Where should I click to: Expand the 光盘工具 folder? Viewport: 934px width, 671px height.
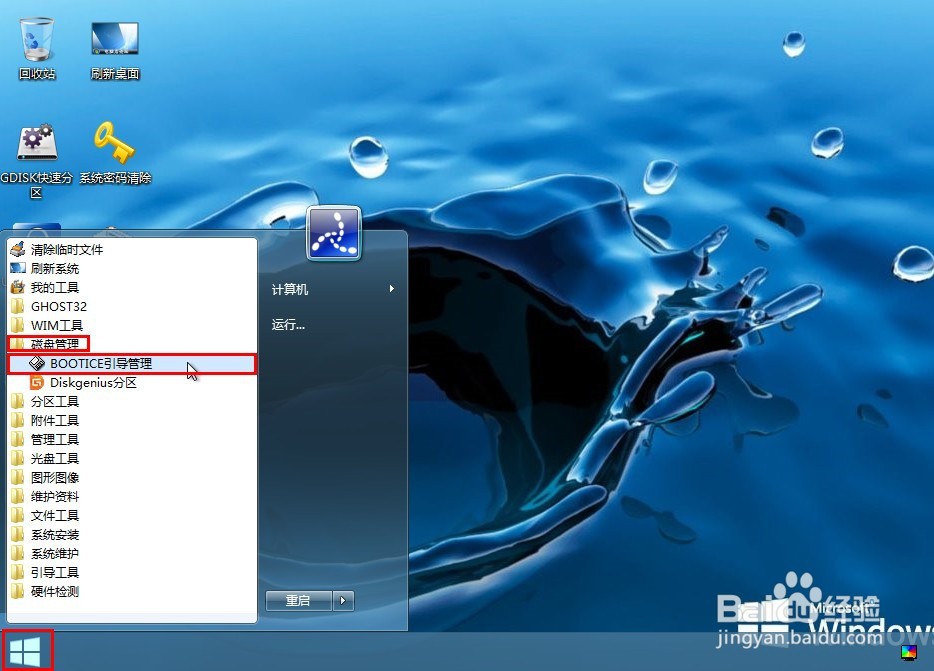click(x=132, y=459)
